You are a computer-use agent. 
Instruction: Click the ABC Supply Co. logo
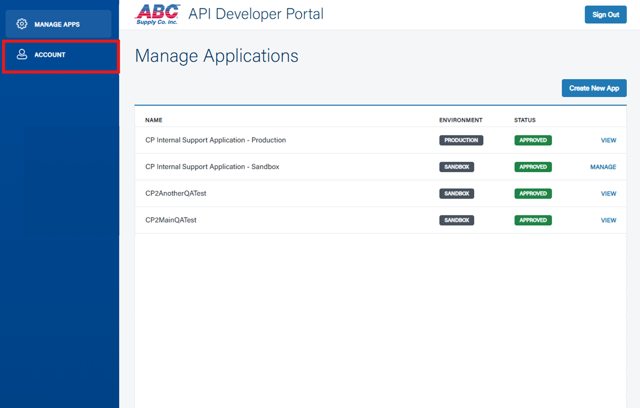click(157, 14)
